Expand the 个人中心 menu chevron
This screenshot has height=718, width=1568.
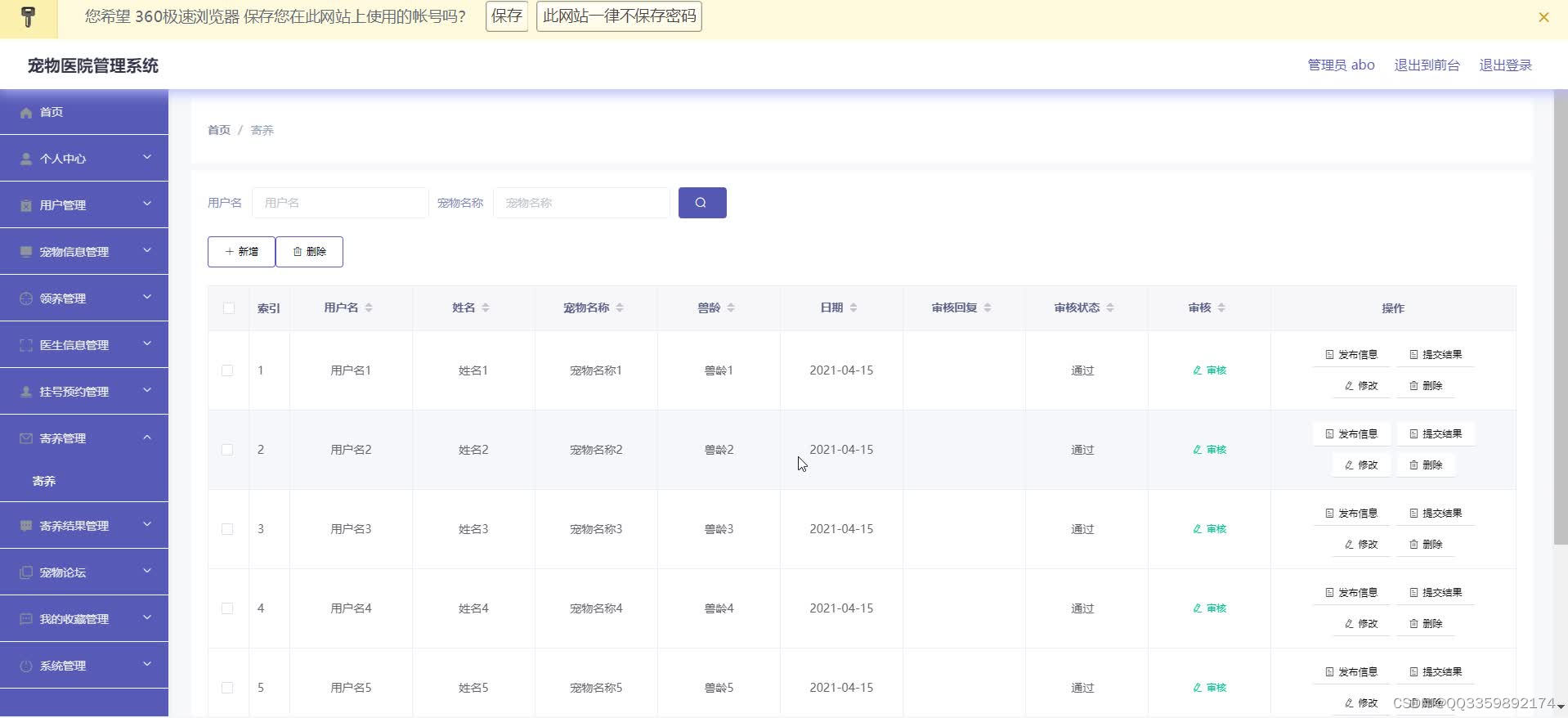(147, 157)
